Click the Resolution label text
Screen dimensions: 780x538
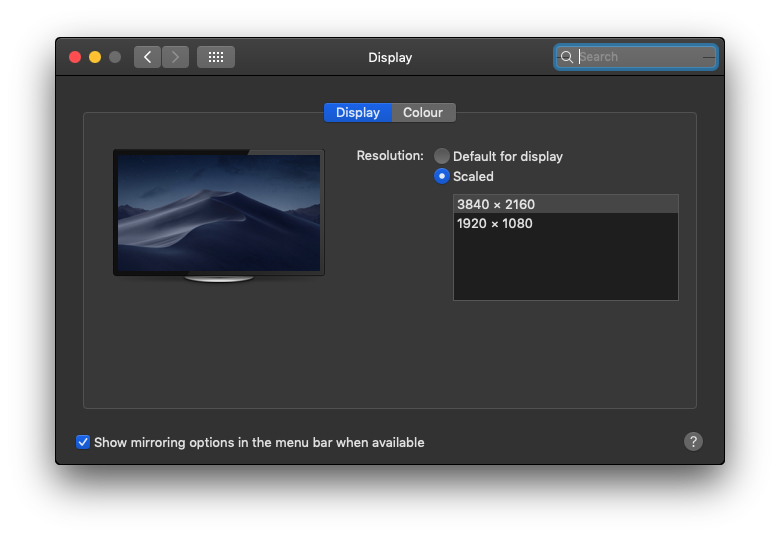point(390,156)
